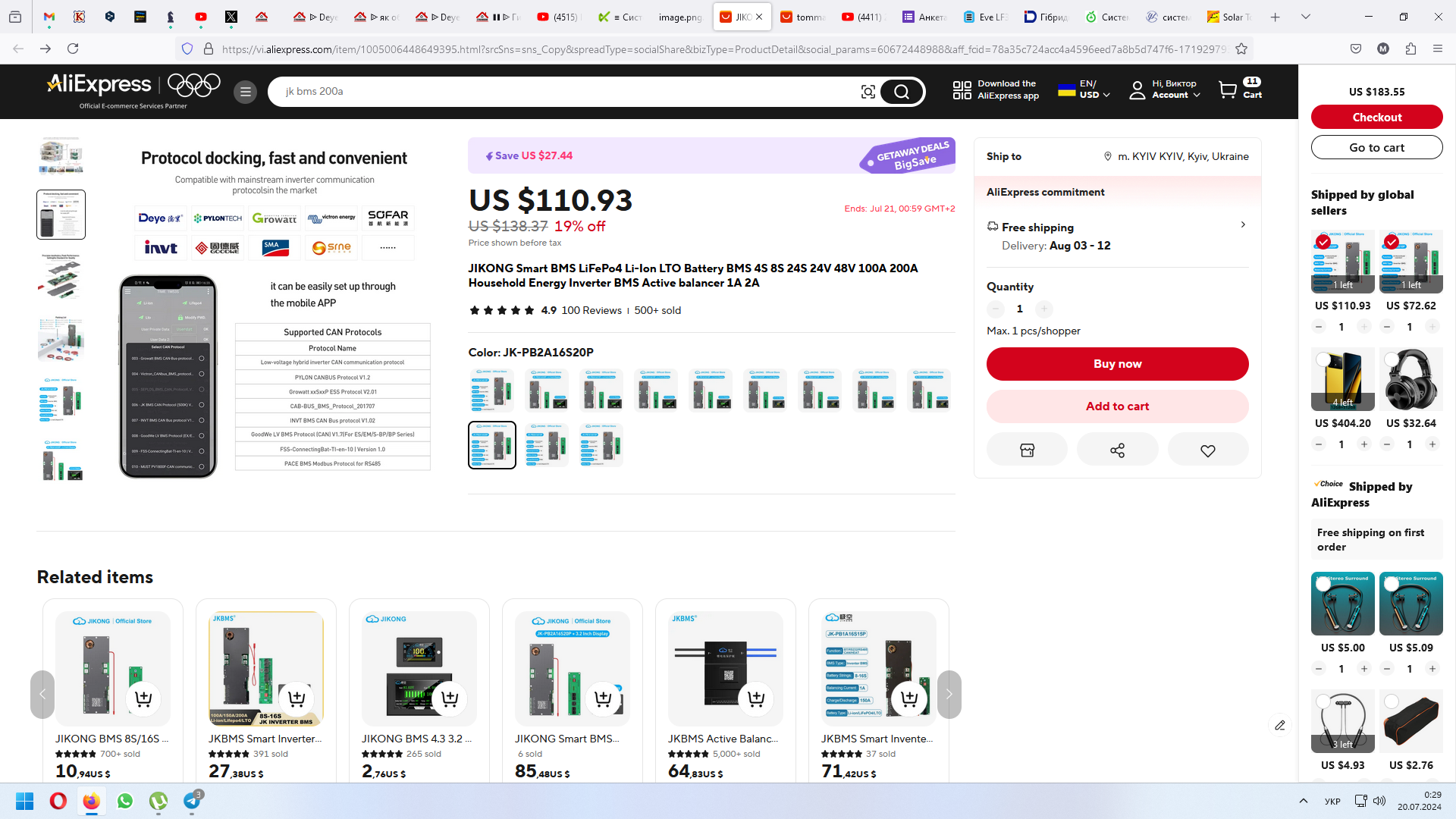Uncheck the US $110.93 cart item
This screenshot has width=1456, height=819.
coord(1323,242)
